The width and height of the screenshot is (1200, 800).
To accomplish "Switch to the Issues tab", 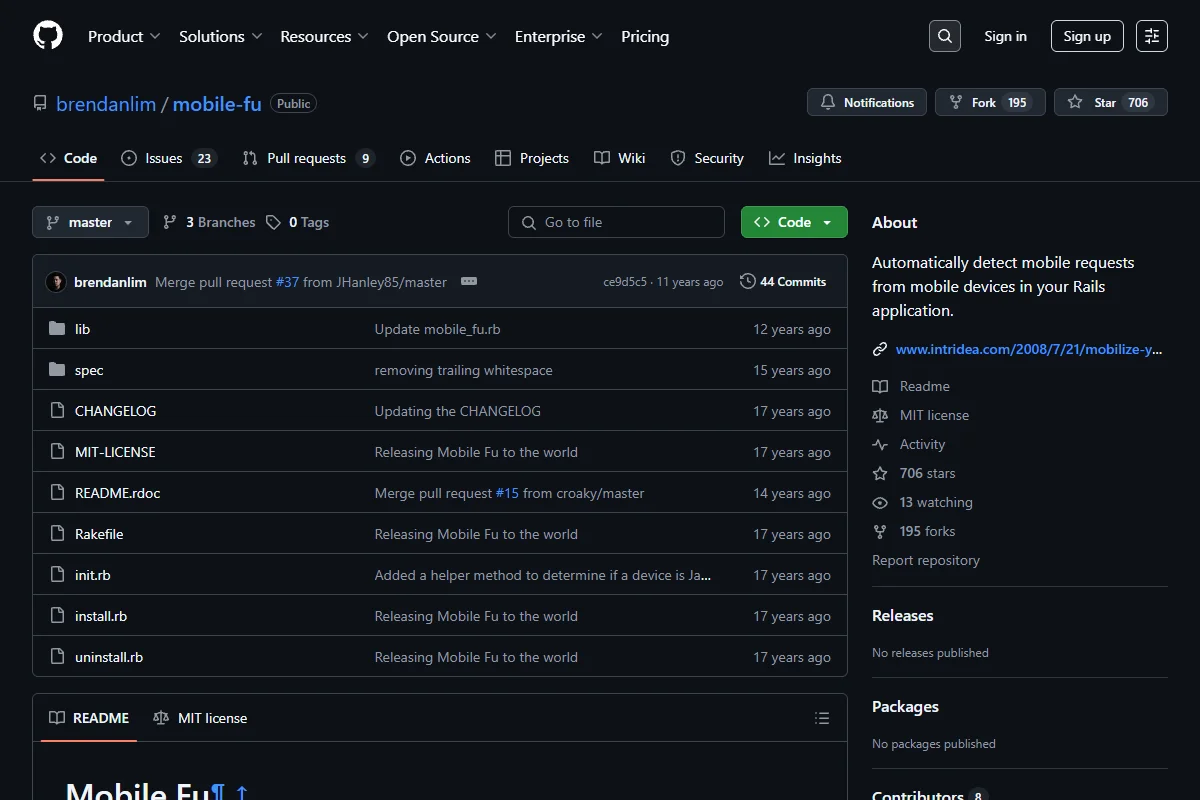I will coord(168,158).
